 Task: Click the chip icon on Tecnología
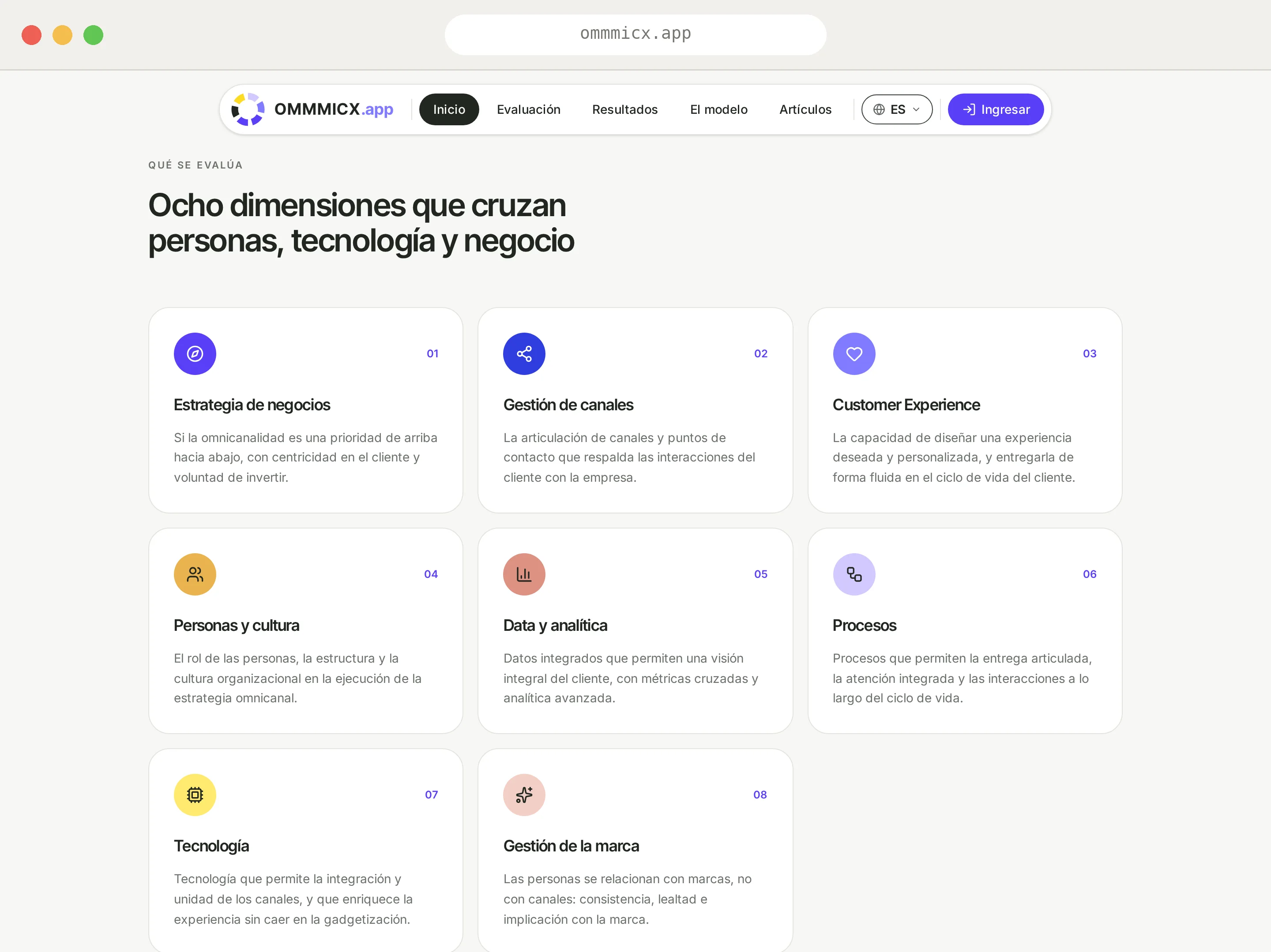click(x=195, y=795)
